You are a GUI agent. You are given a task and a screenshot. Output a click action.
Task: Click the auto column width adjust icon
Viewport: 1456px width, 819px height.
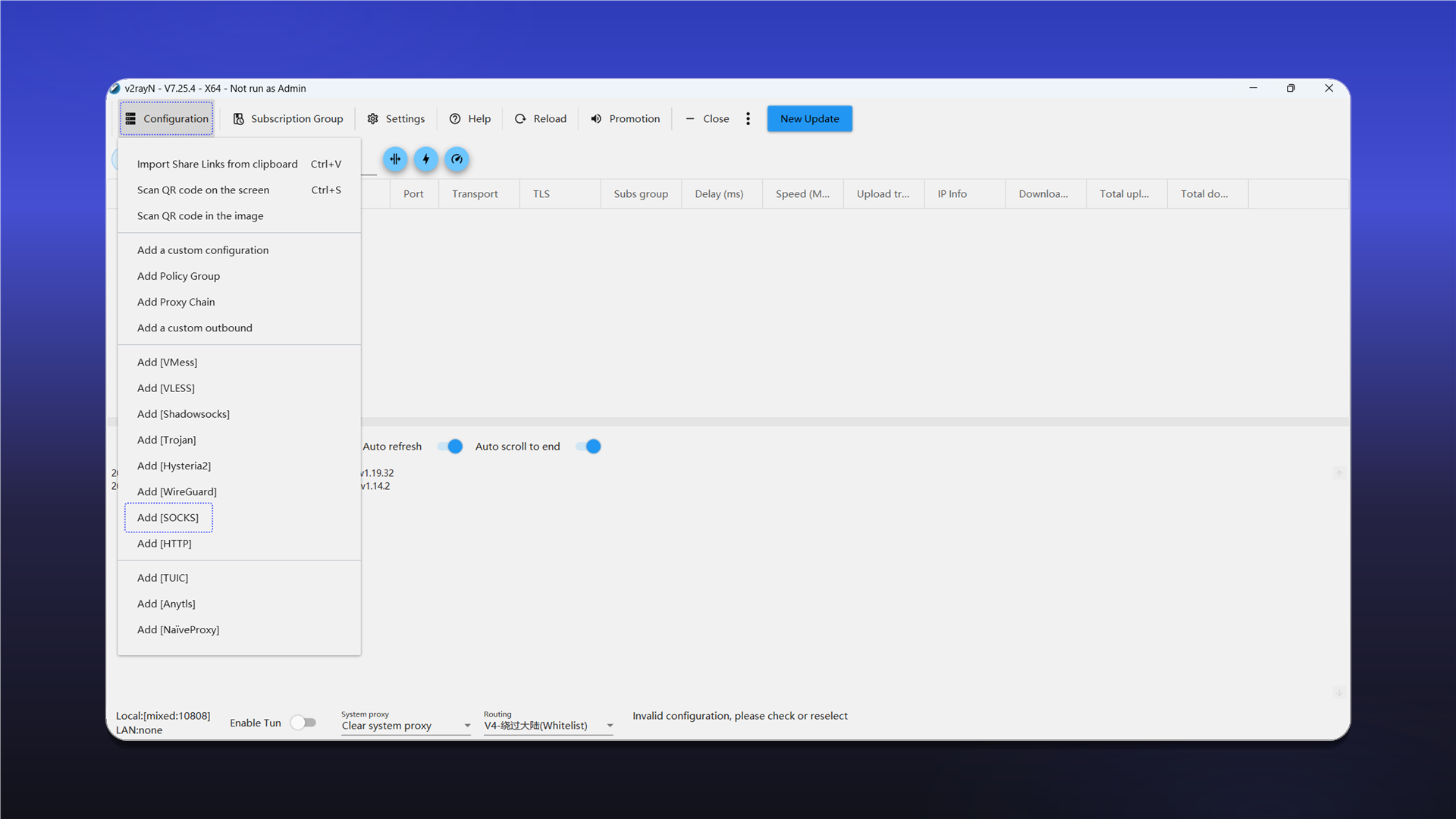395,159
